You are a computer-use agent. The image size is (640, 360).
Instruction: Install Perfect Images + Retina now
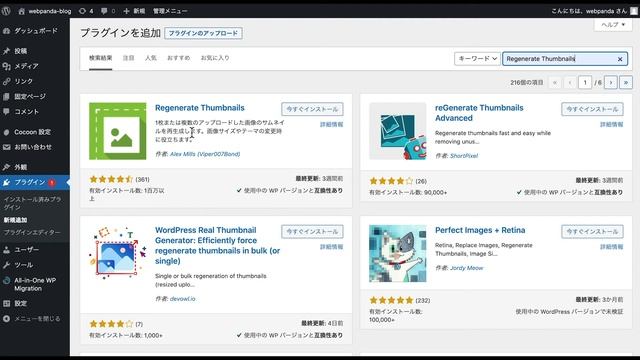(592, 231)
